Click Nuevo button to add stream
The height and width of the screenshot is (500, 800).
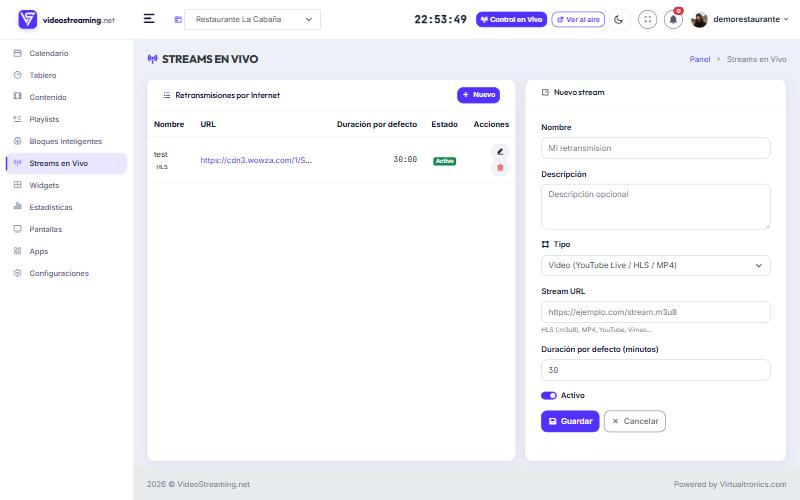(x=478, y=95)
